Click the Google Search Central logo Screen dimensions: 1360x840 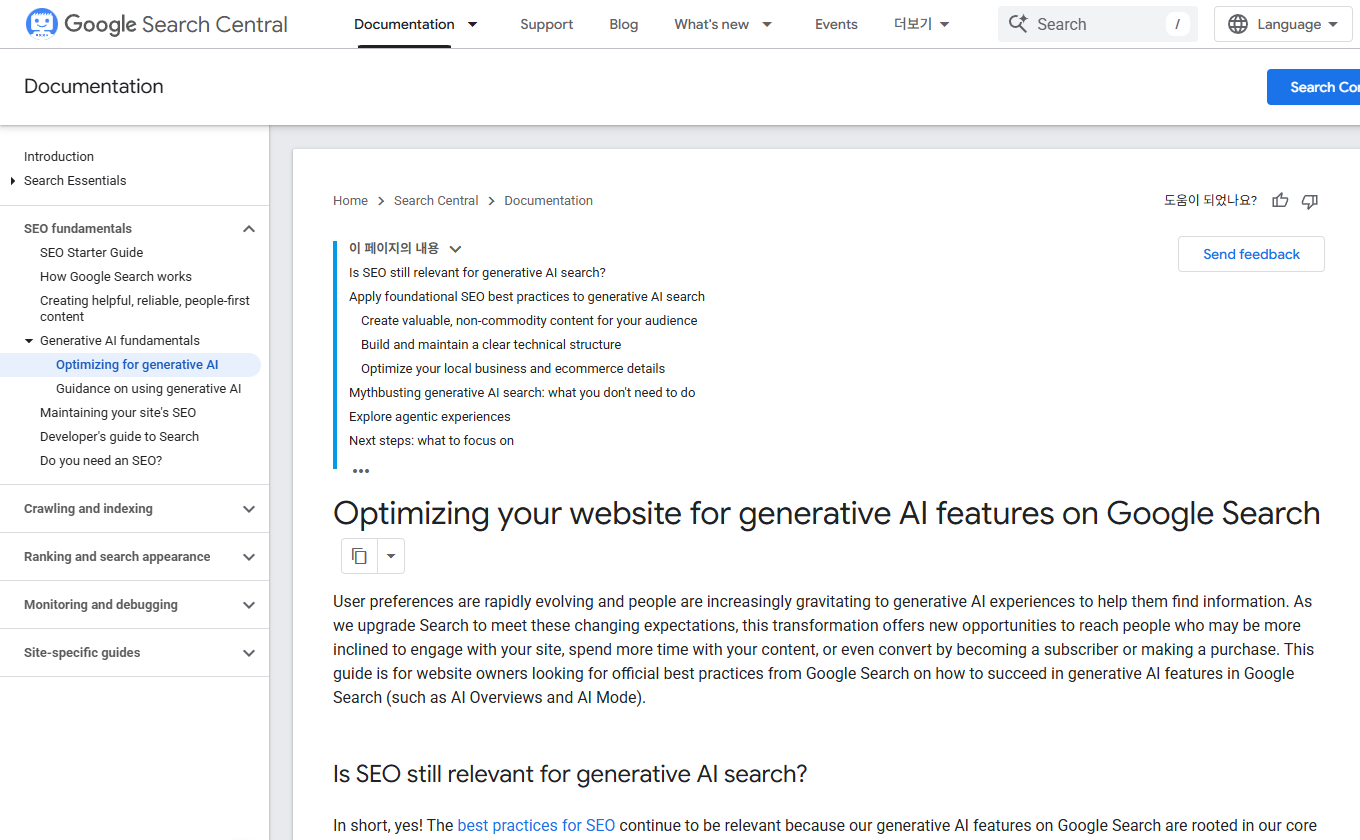pos(157,24)
